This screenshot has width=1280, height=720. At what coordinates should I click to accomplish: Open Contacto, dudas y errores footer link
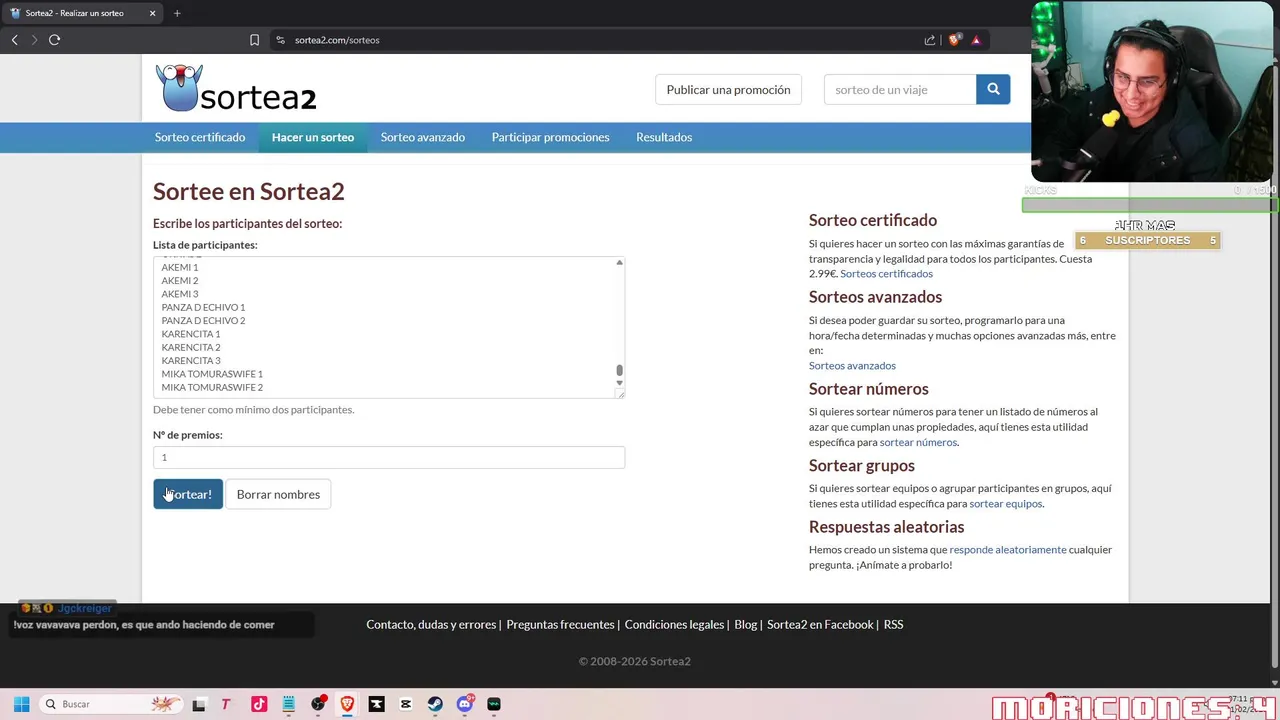tap(431, 624)
